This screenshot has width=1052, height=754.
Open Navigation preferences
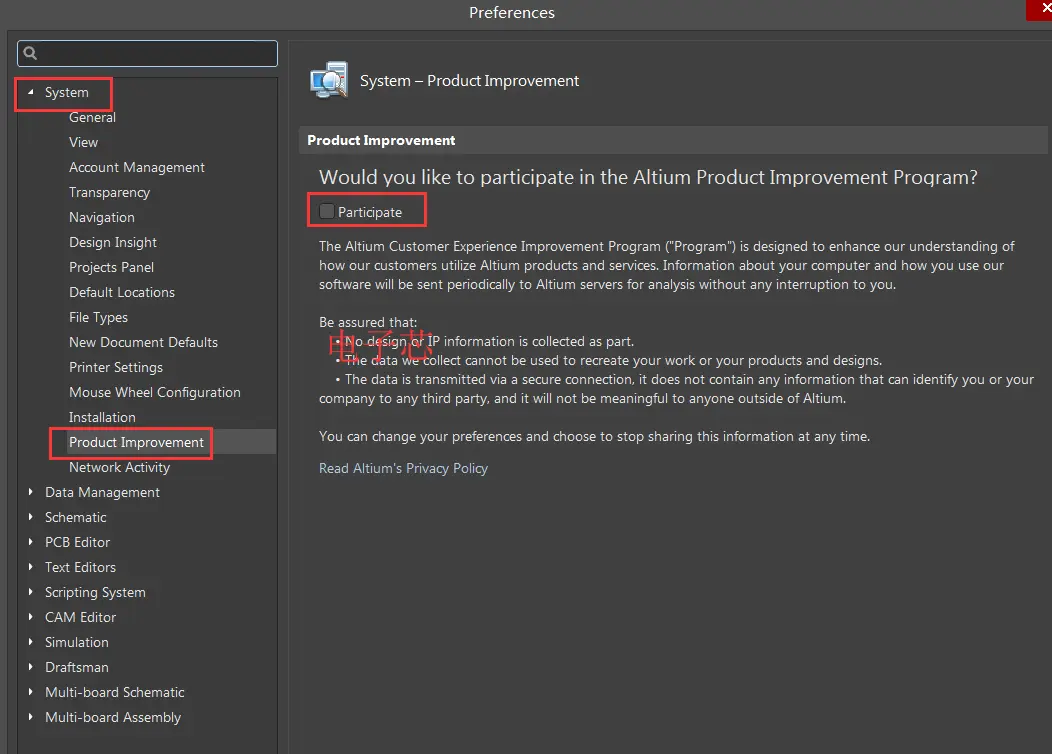pos(102,217)
